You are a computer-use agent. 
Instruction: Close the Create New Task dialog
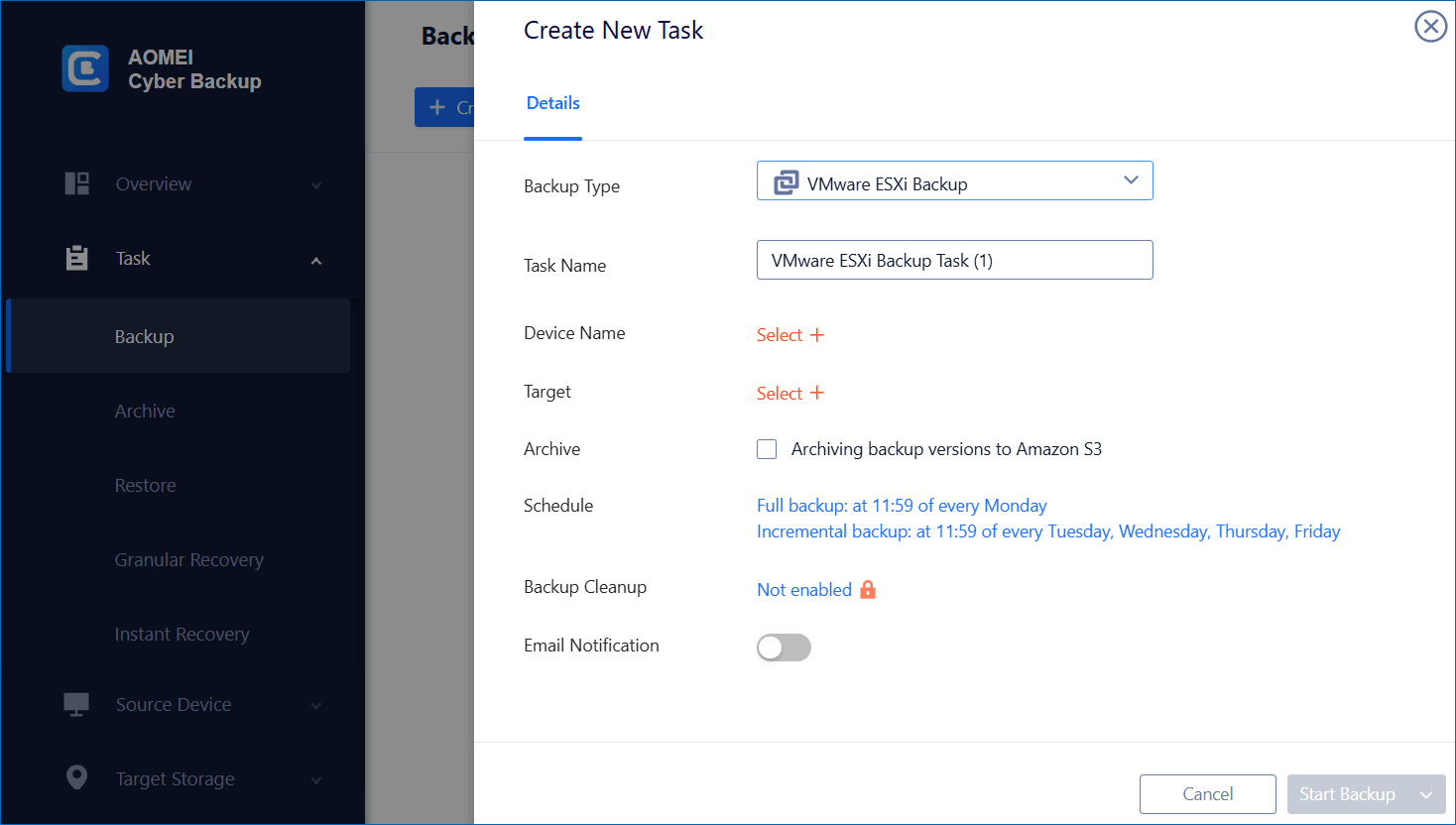(1430, 27)
